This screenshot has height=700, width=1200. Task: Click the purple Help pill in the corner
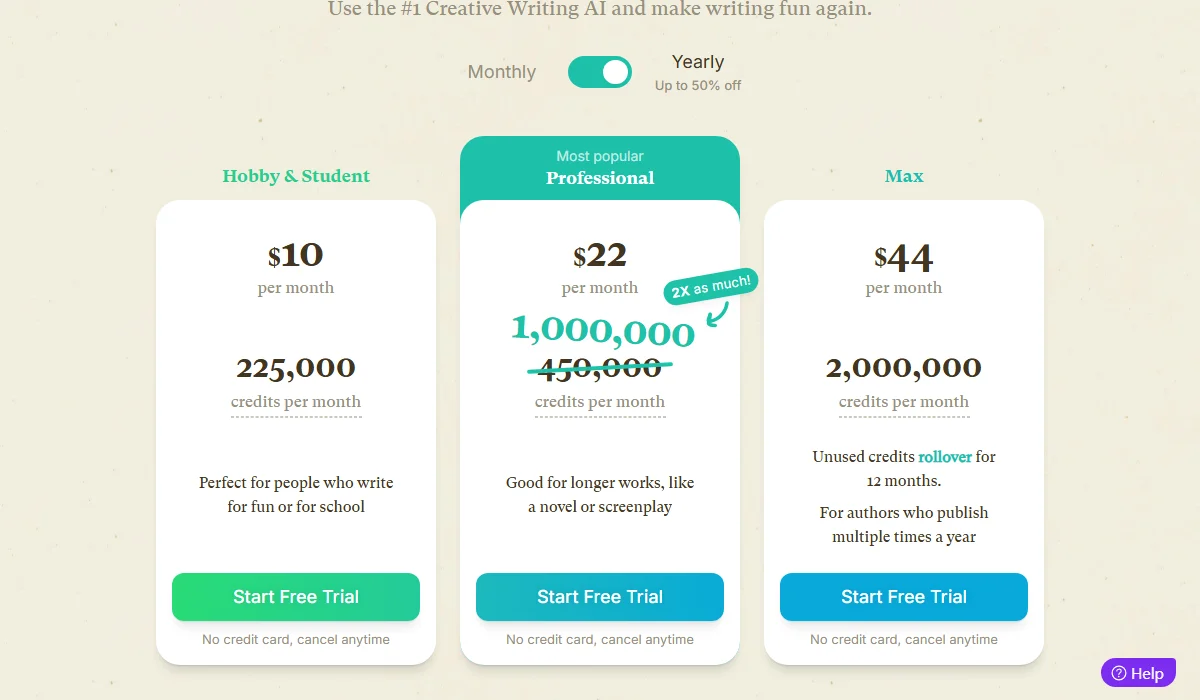click(1138, 672)
